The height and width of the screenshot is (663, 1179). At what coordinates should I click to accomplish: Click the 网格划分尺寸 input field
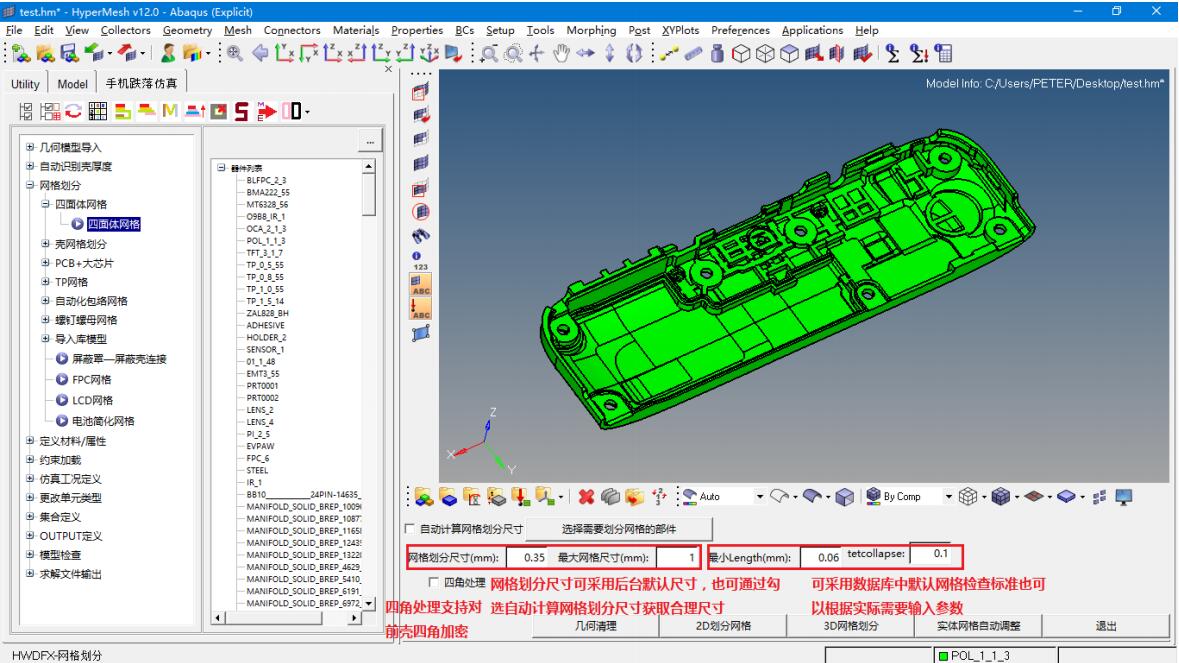[527, 557]
